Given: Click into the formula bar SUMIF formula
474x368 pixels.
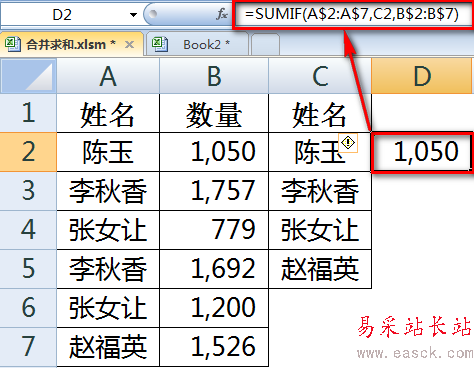Looking at the screenshot, I should click(353, 14).
